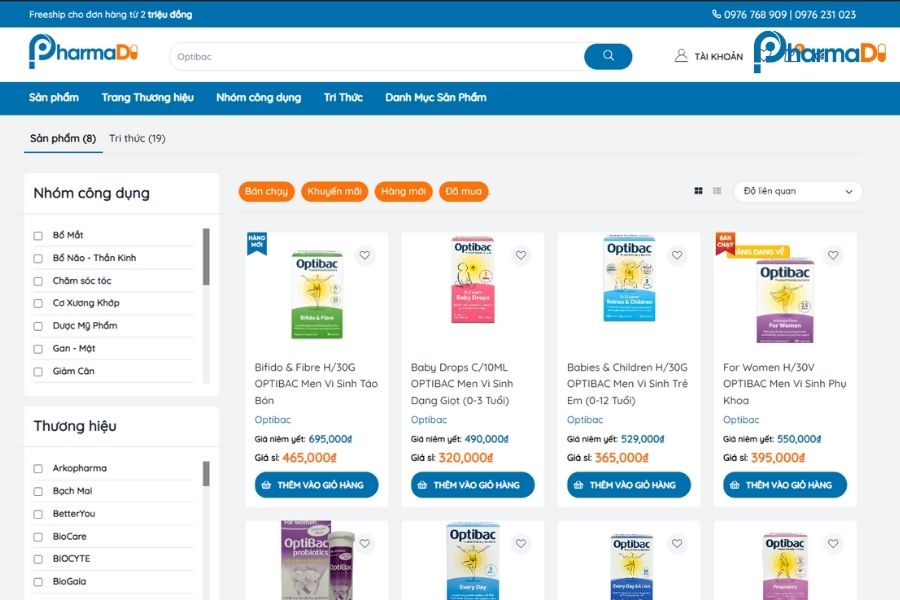Switch to list view layout
900x600 pixels.
coord(717,191)
